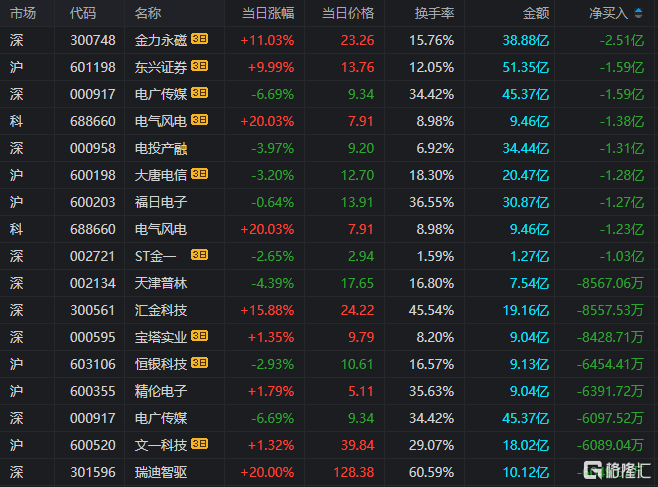The image size is (658, 487).
Task: Click the net buy value -1.23亿
Action: (622, 229)
